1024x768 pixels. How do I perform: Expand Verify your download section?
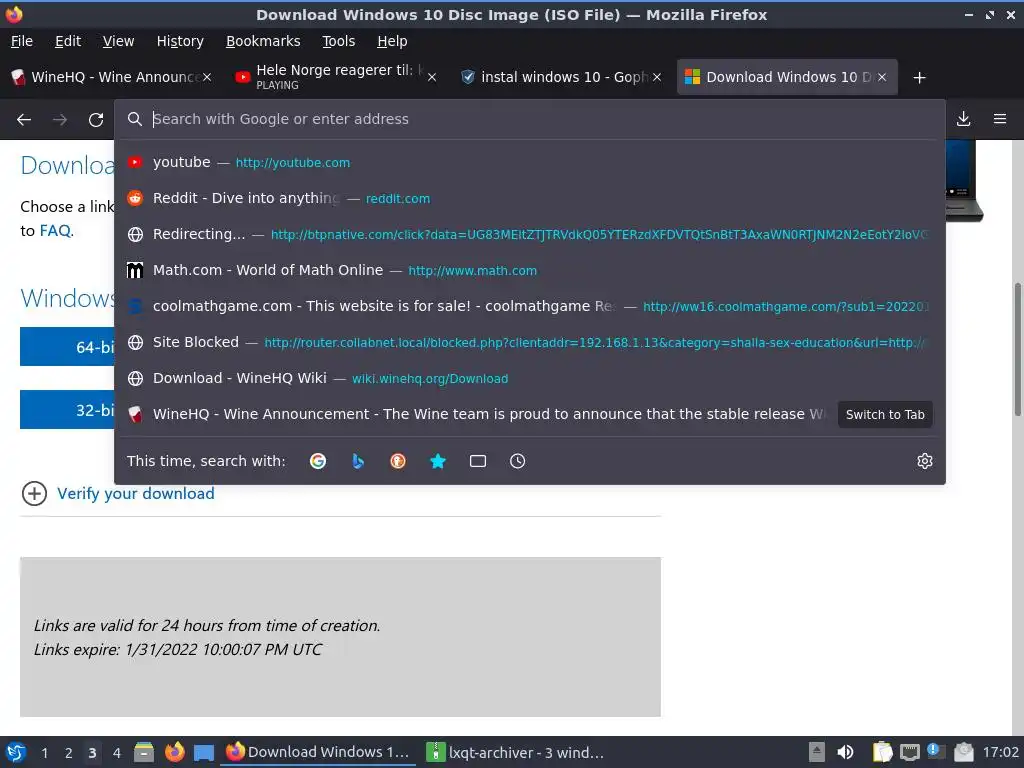118,494
